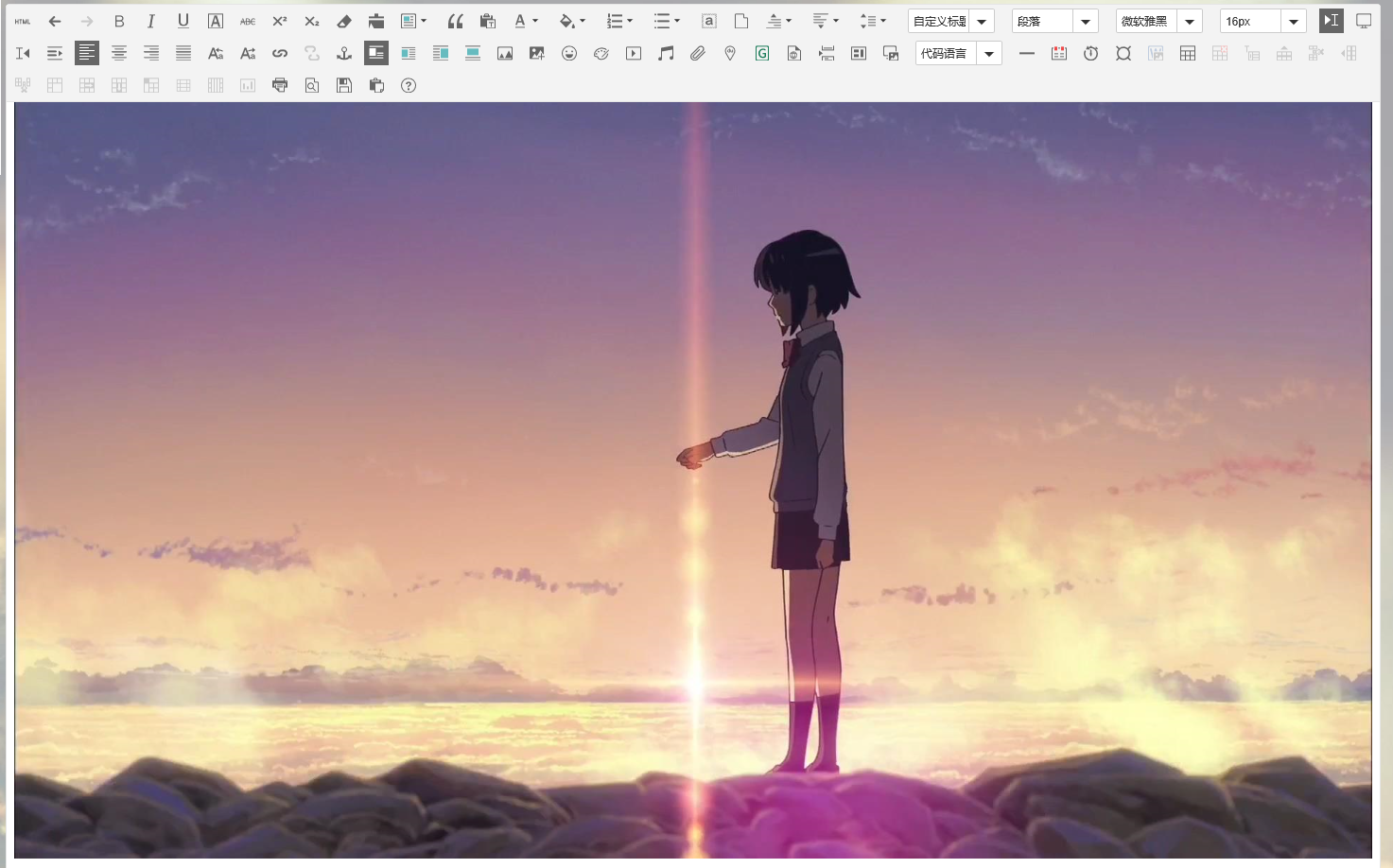
Task: Clear formatting with the eraser icon
Action: tap(344, 21)
